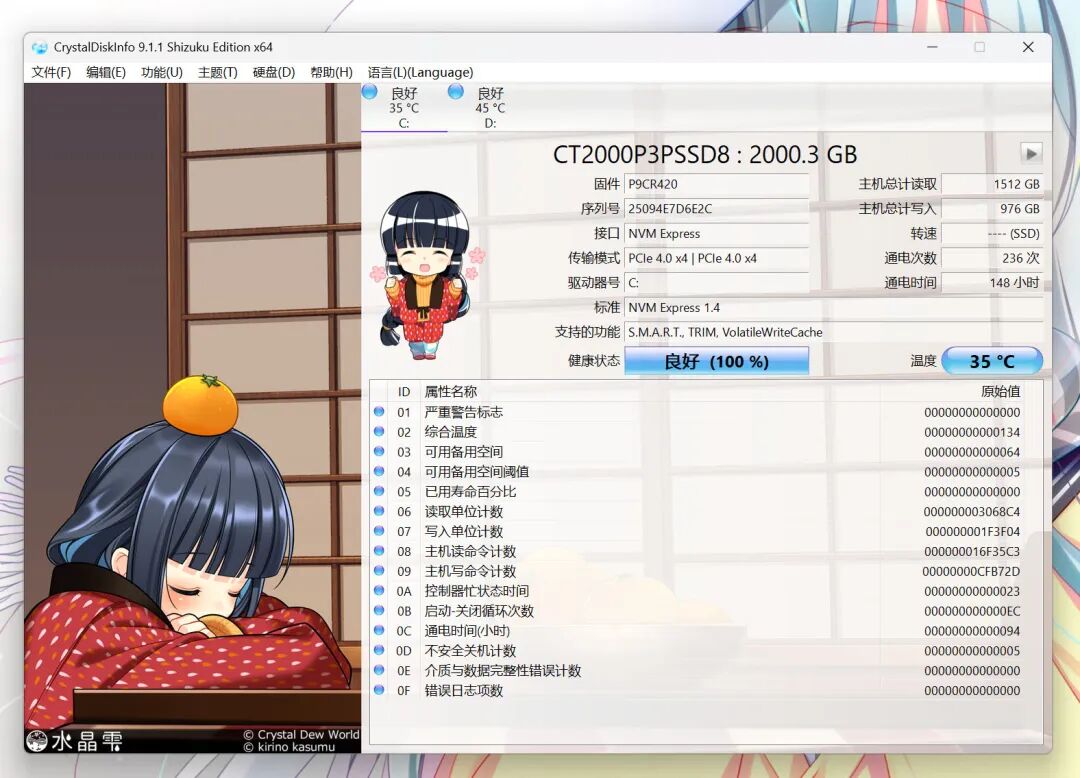The image size is (1080, 778).
Task: Click raw value 000000000000EC
Action: pos(972,611)
